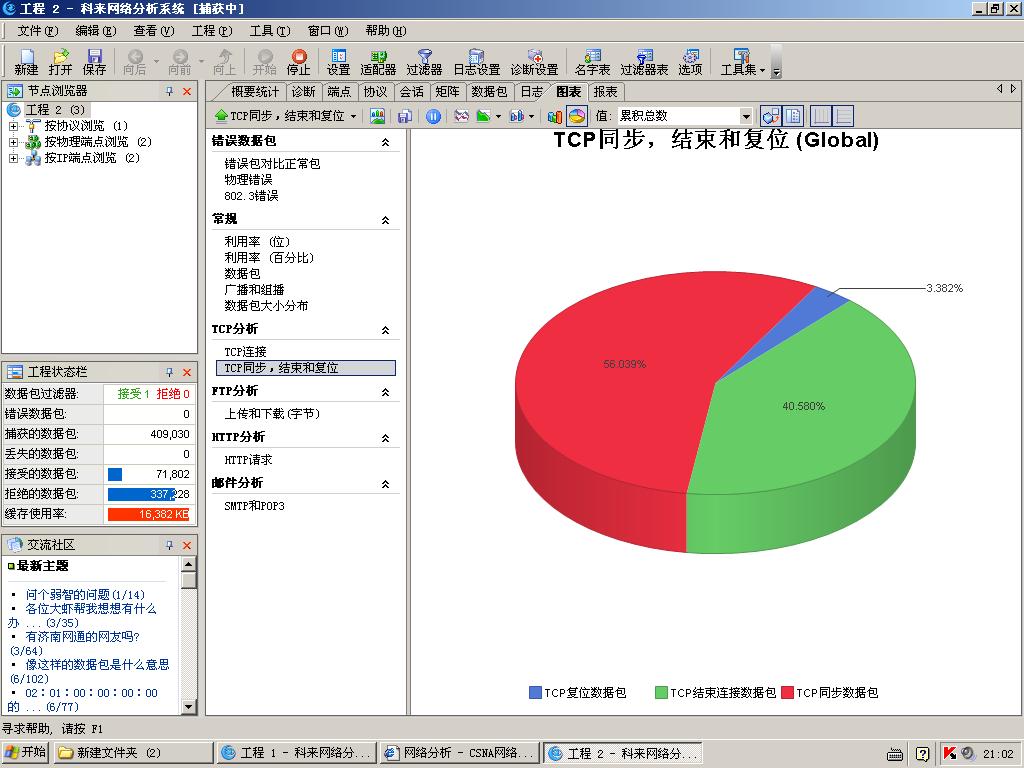The height and width of the screenshot is (768, 1024).
Task: Open 日志设置 (Log settings) icon
Action: tap(476, 62)
